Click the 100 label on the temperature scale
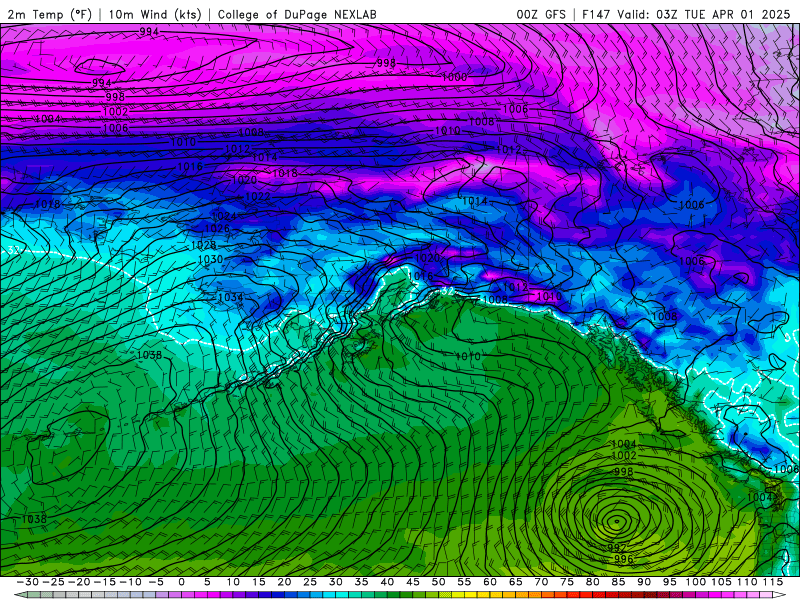Viewport: 800px width, 600px height. [x=695, y=582]
